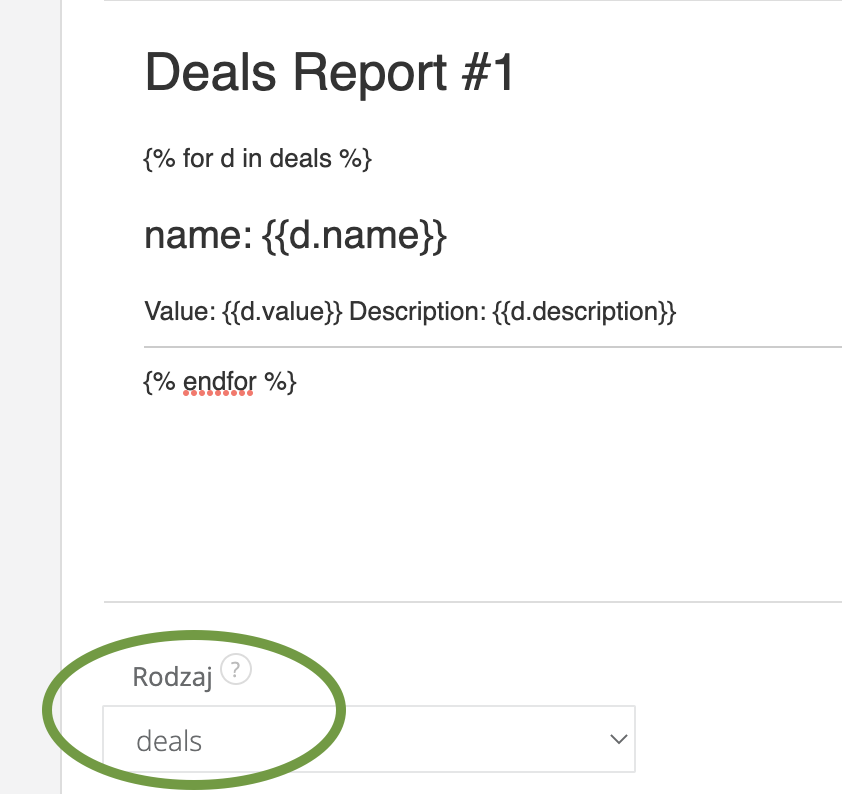
Task: Click the underlined misspelled word "endfor"
Action: click(219, 381)
